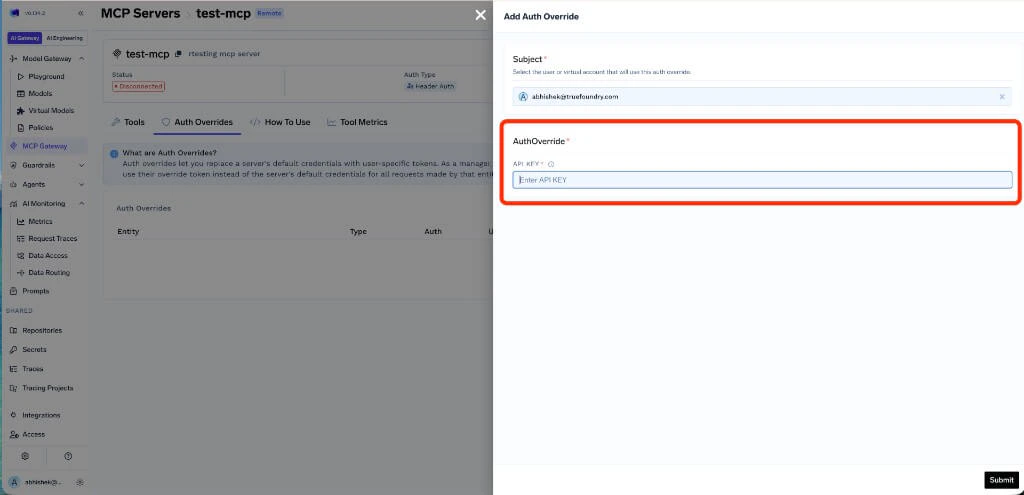Open the Subject selection dropdown
Viewport: 1024px width, 495px height.
pos(761,97)
